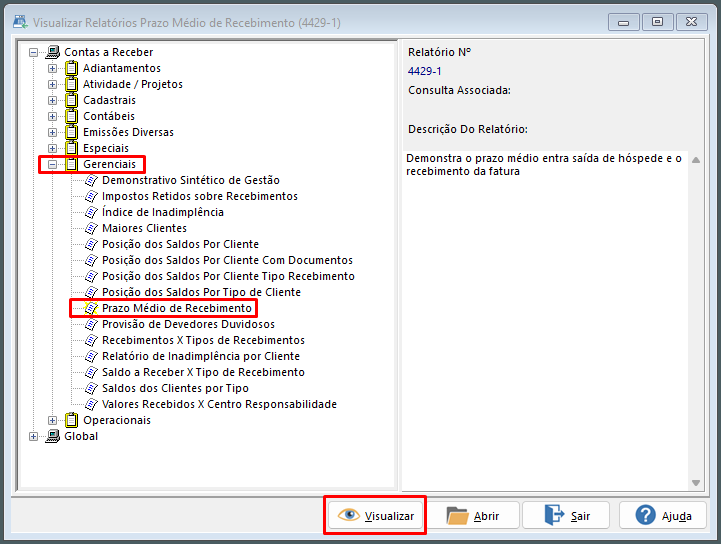Select Demonstrativo Sintético de Gestão report
The width and height of the screenshot is (721, 544).
pyautogui.click(x=191, y=180)
